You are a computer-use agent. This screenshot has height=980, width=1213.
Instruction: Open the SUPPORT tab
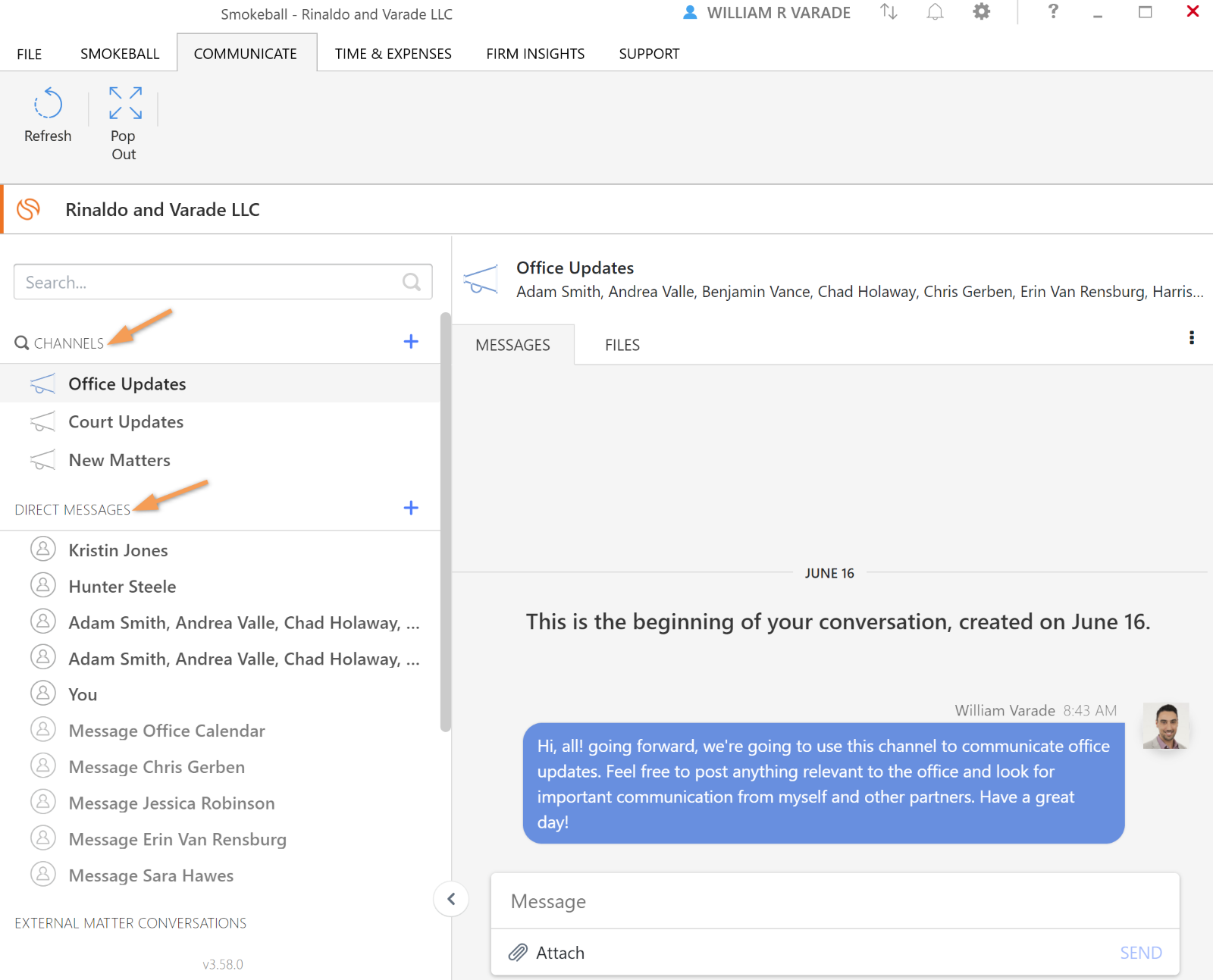click(649, 54)
